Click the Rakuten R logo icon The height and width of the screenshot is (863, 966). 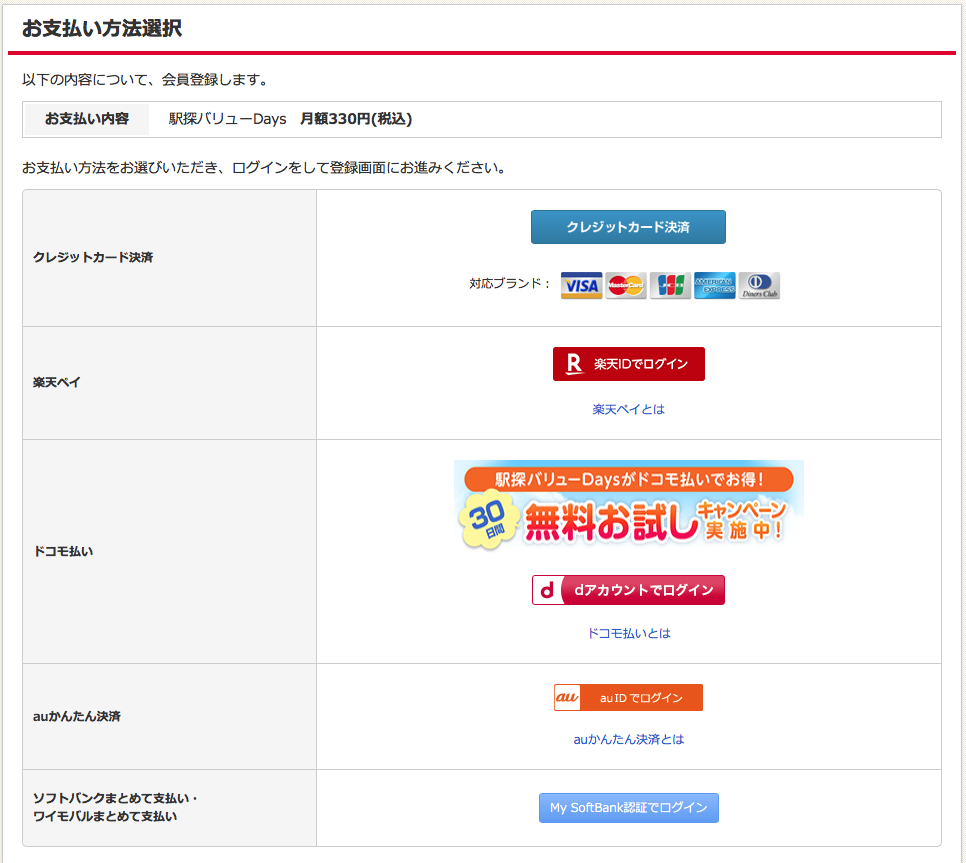click(574, 364)
